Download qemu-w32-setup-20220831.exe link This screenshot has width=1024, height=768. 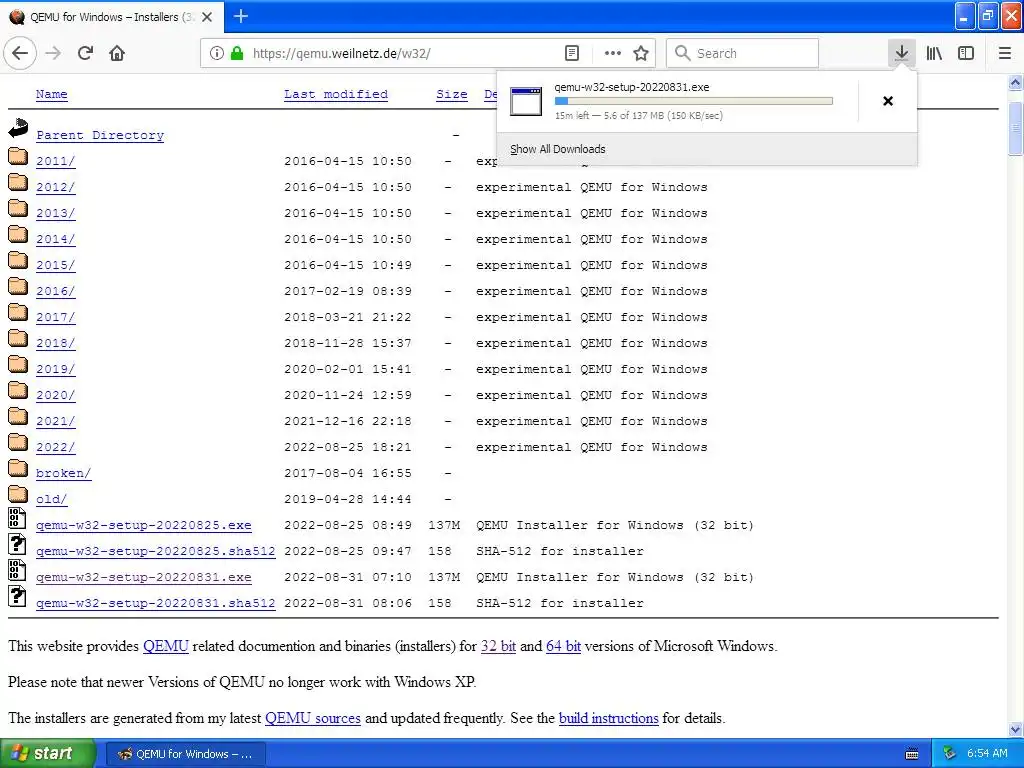(144, 577)
